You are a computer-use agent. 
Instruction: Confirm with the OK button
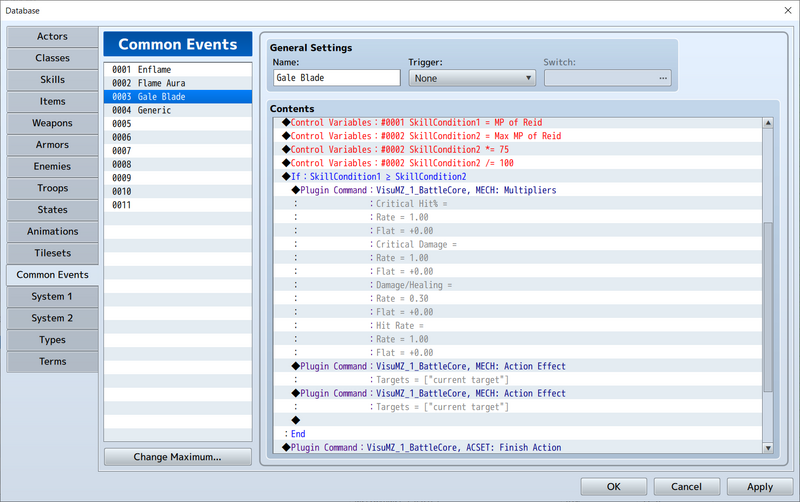613,487
